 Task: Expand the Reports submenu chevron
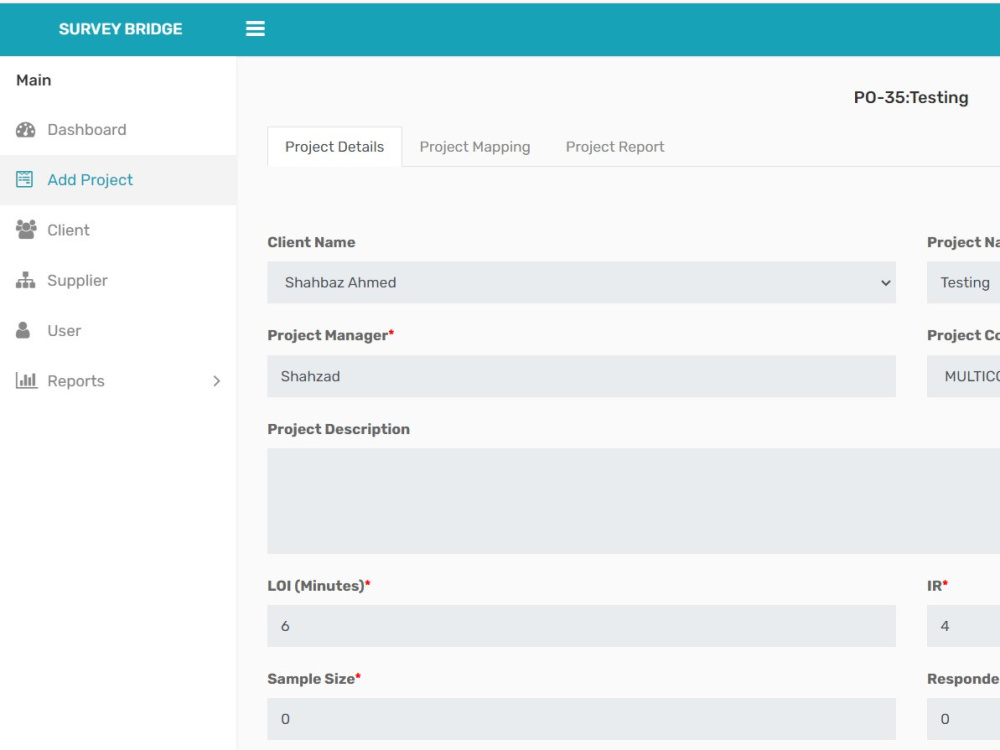(x=216, y=381)
